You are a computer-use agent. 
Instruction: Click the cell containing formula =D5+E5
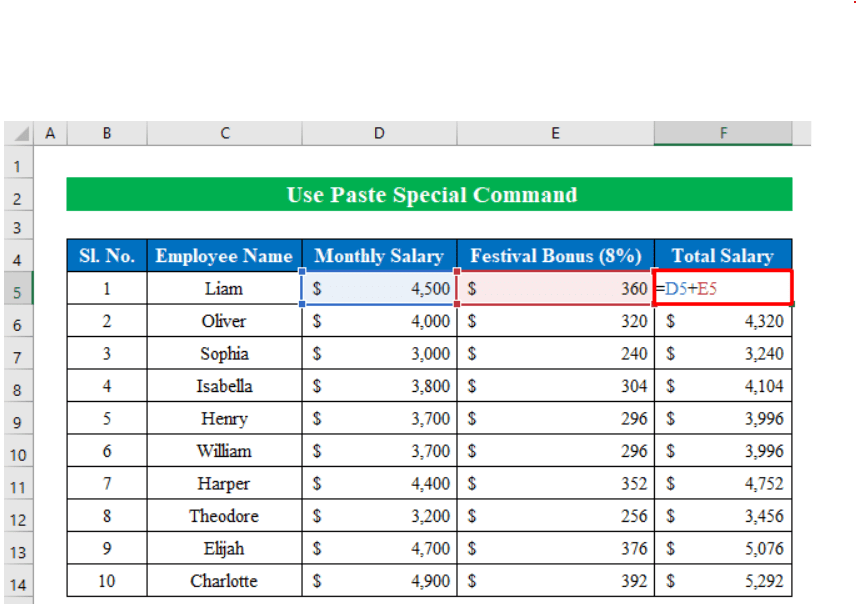pyautogui.click(x=722, y=288)
